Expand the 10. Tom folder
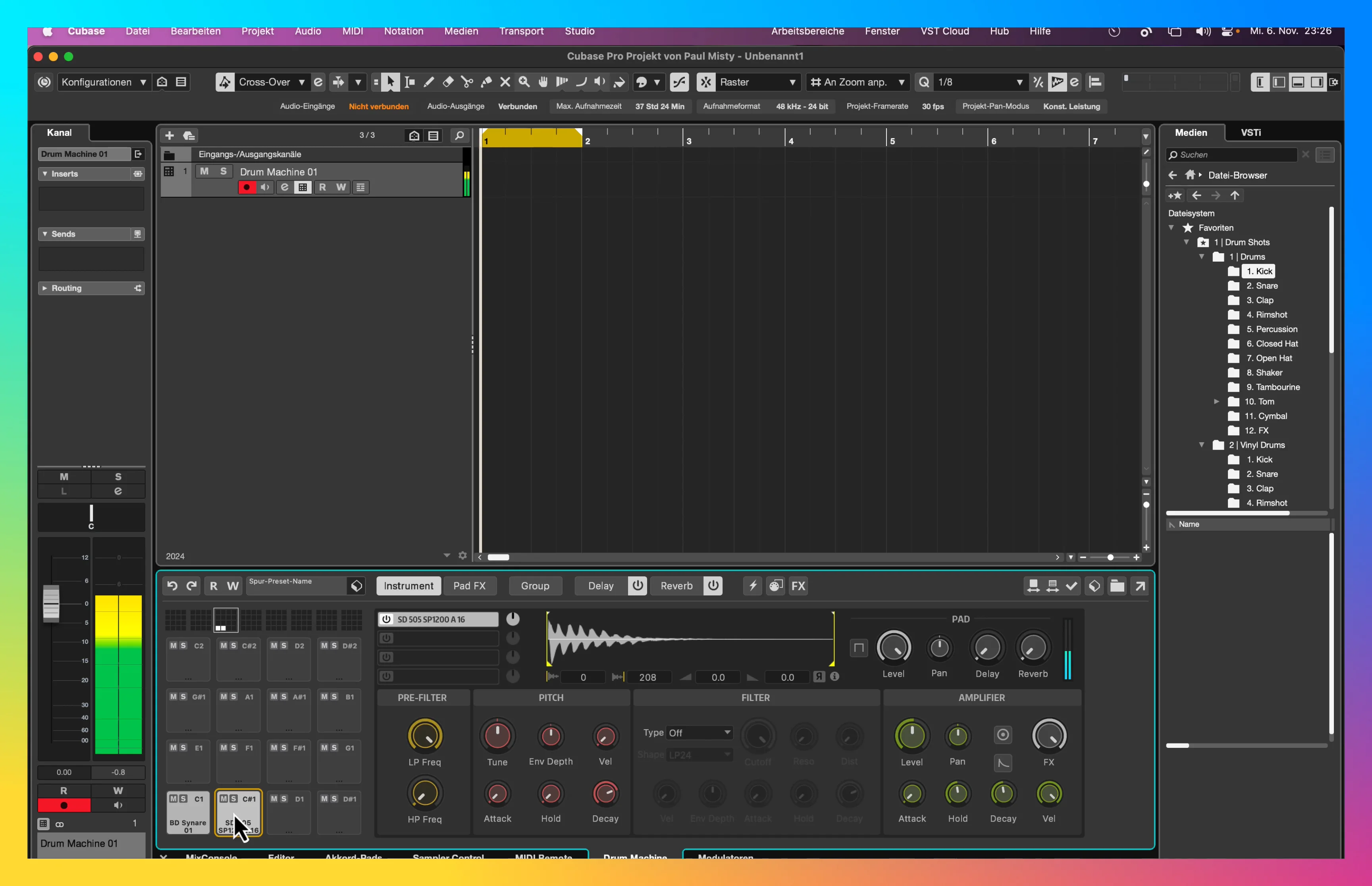The height and width of the screenshot is (886, 1372). click(x=1216, y=402)
